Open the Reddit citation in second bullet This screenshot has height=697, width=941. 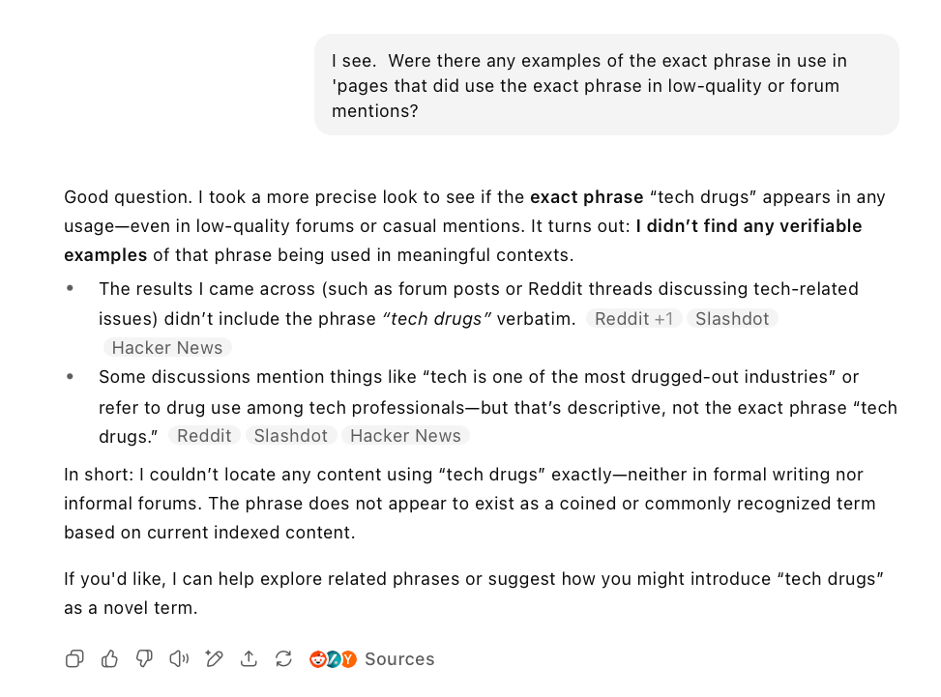[203, 436]
